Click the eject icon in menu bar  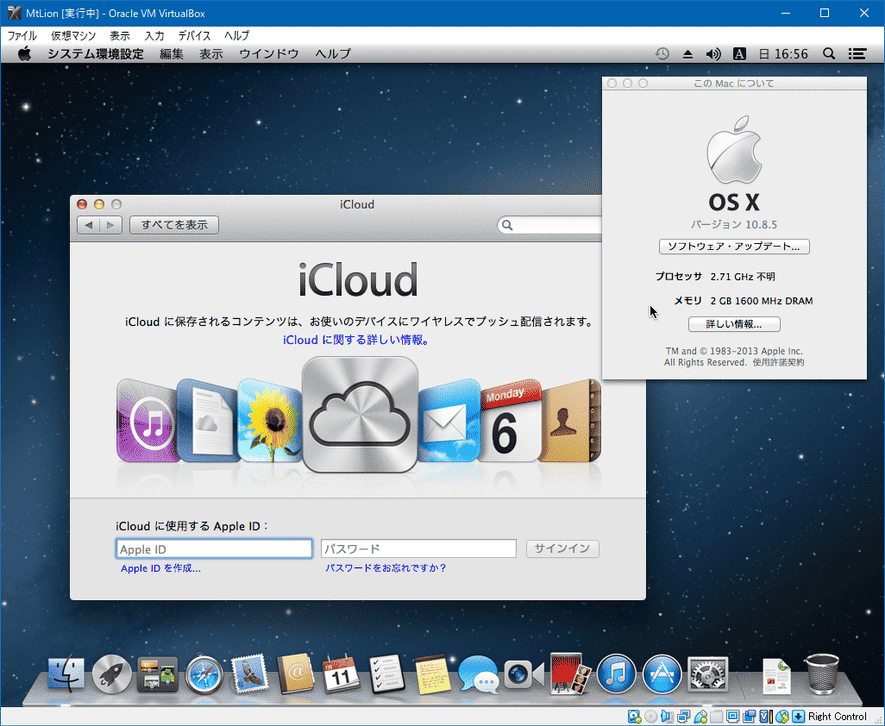(x=687, y=54)
